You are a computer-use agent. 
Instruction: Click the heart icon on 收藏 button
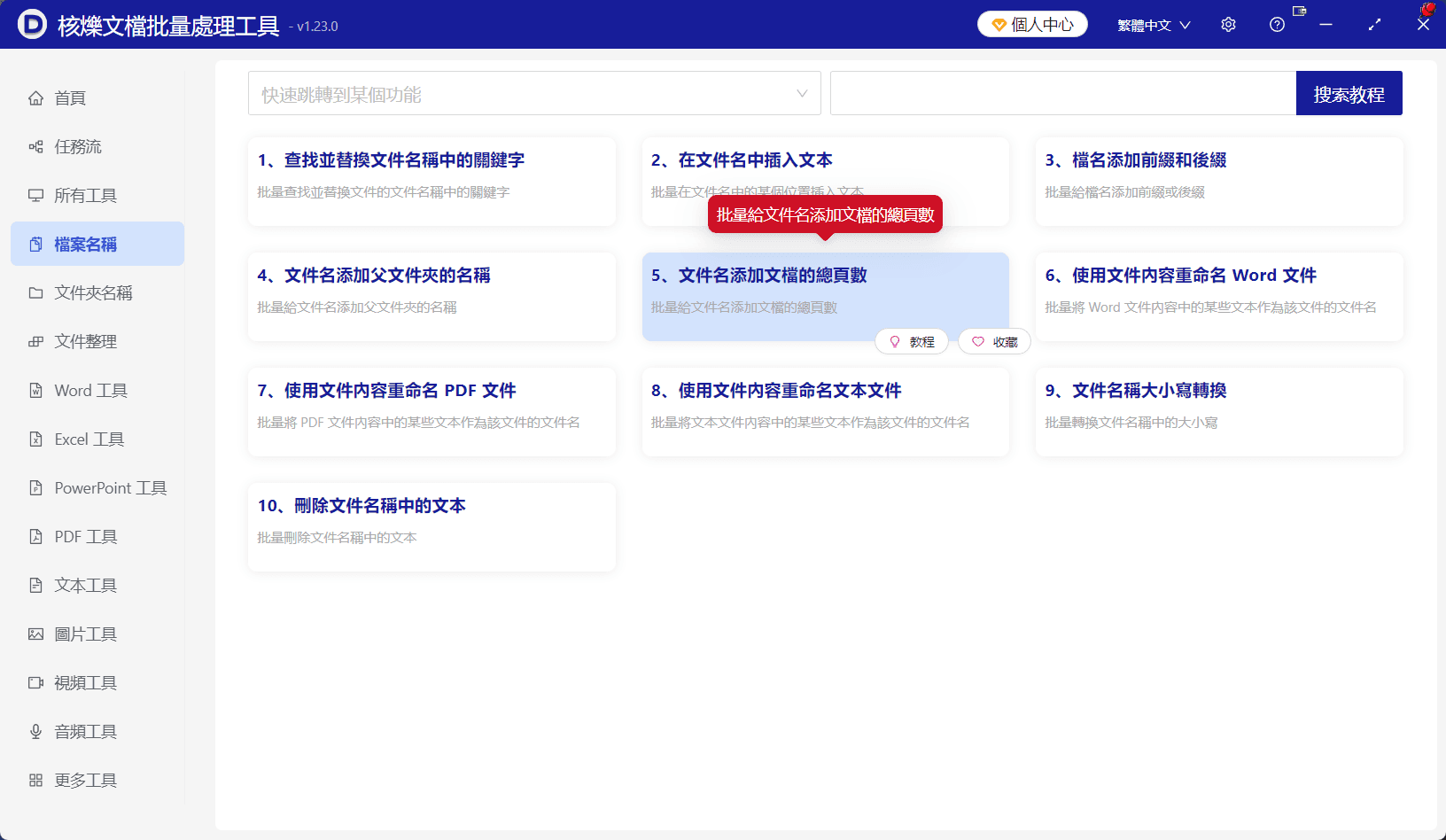pyautogui.click(x=978, y=342)
